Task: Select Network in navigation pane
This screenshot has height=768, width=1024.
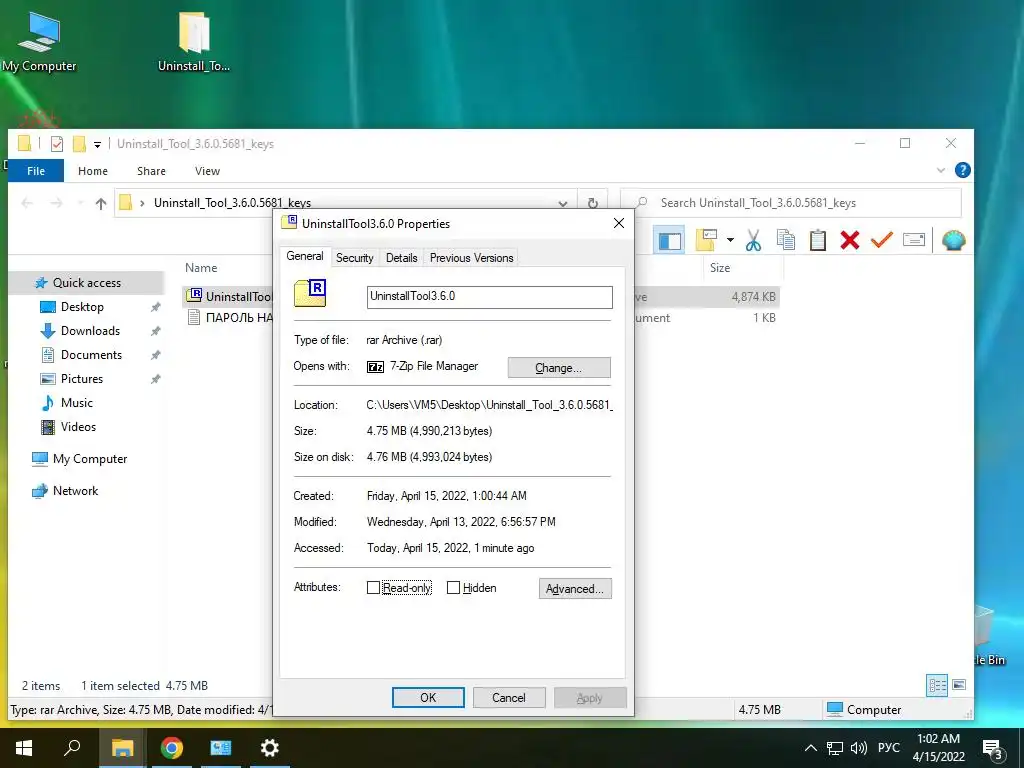Action: click(75, 491)
